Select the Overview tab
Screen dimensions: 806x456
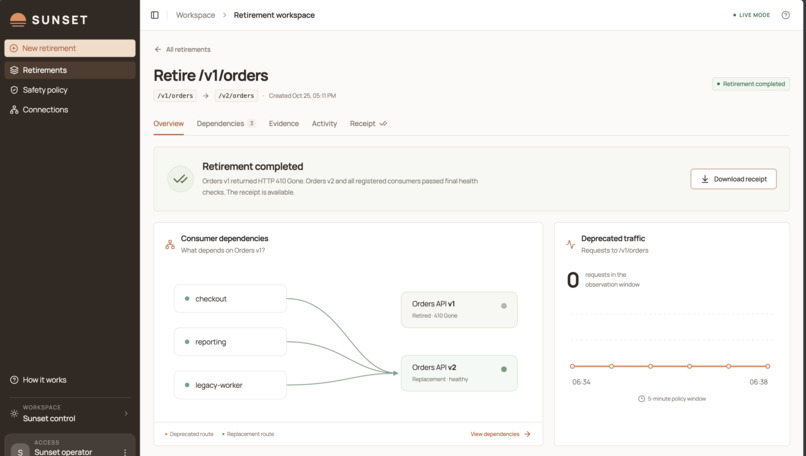(169, 123)
